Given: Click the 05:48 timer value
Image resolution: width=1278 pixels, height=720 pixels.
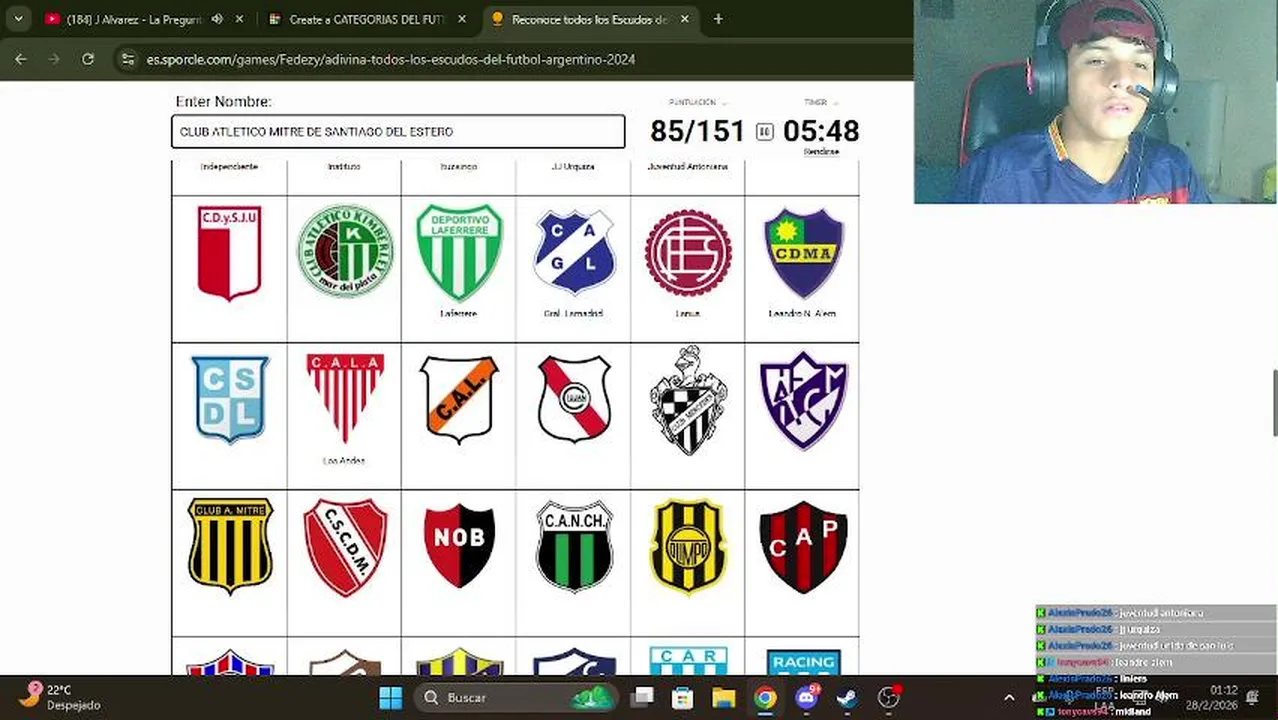Looking at the screenshot, I should 821,131.
